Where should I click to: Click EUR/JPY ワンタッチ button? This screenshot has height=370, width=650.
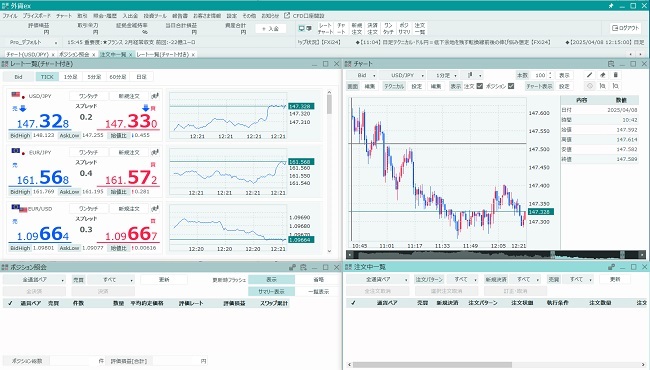[x=88, y=152]
